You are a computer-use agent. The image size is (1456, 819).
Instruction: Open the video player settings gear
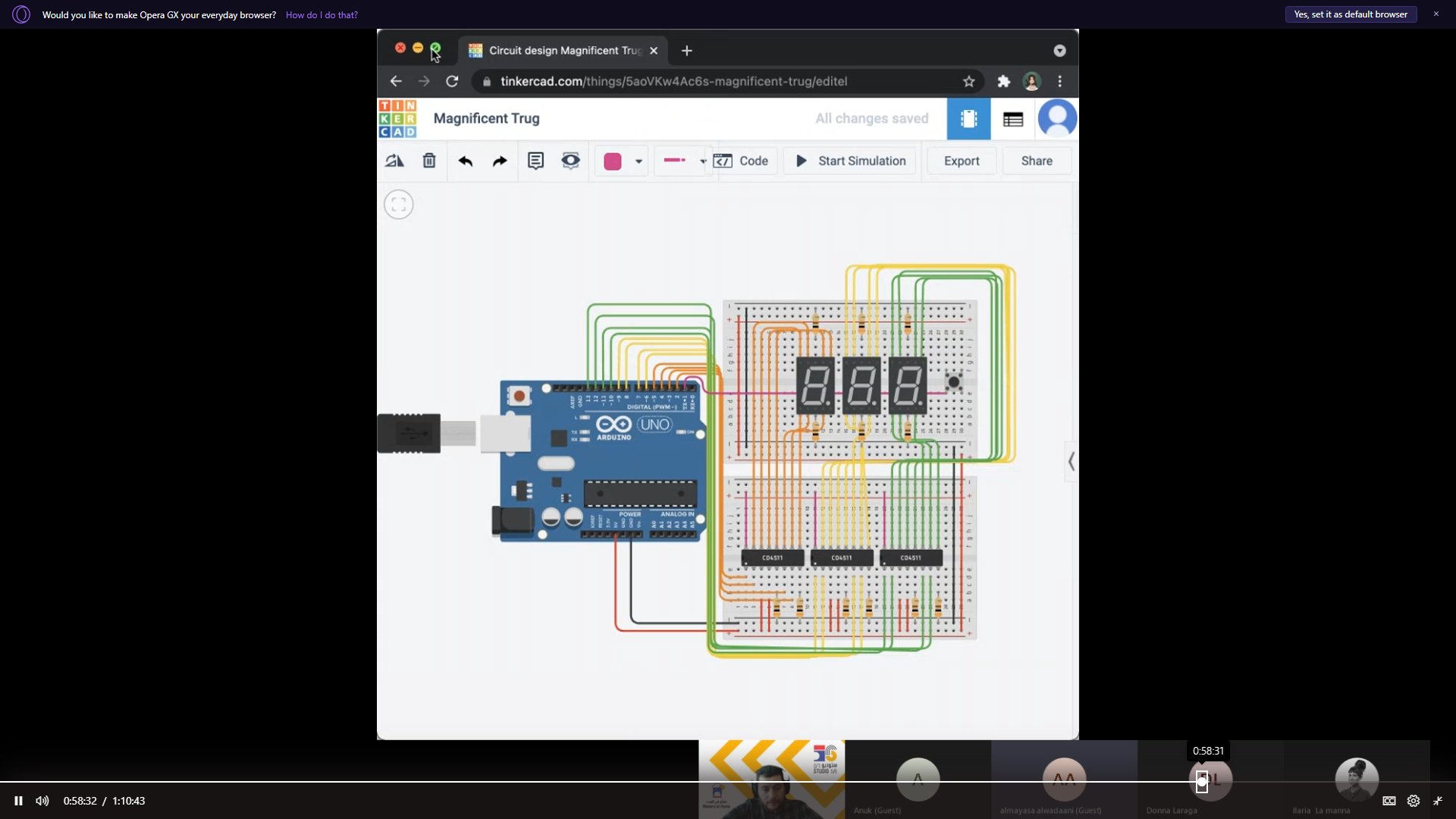pyautogui.click(x=1414, y=801)
